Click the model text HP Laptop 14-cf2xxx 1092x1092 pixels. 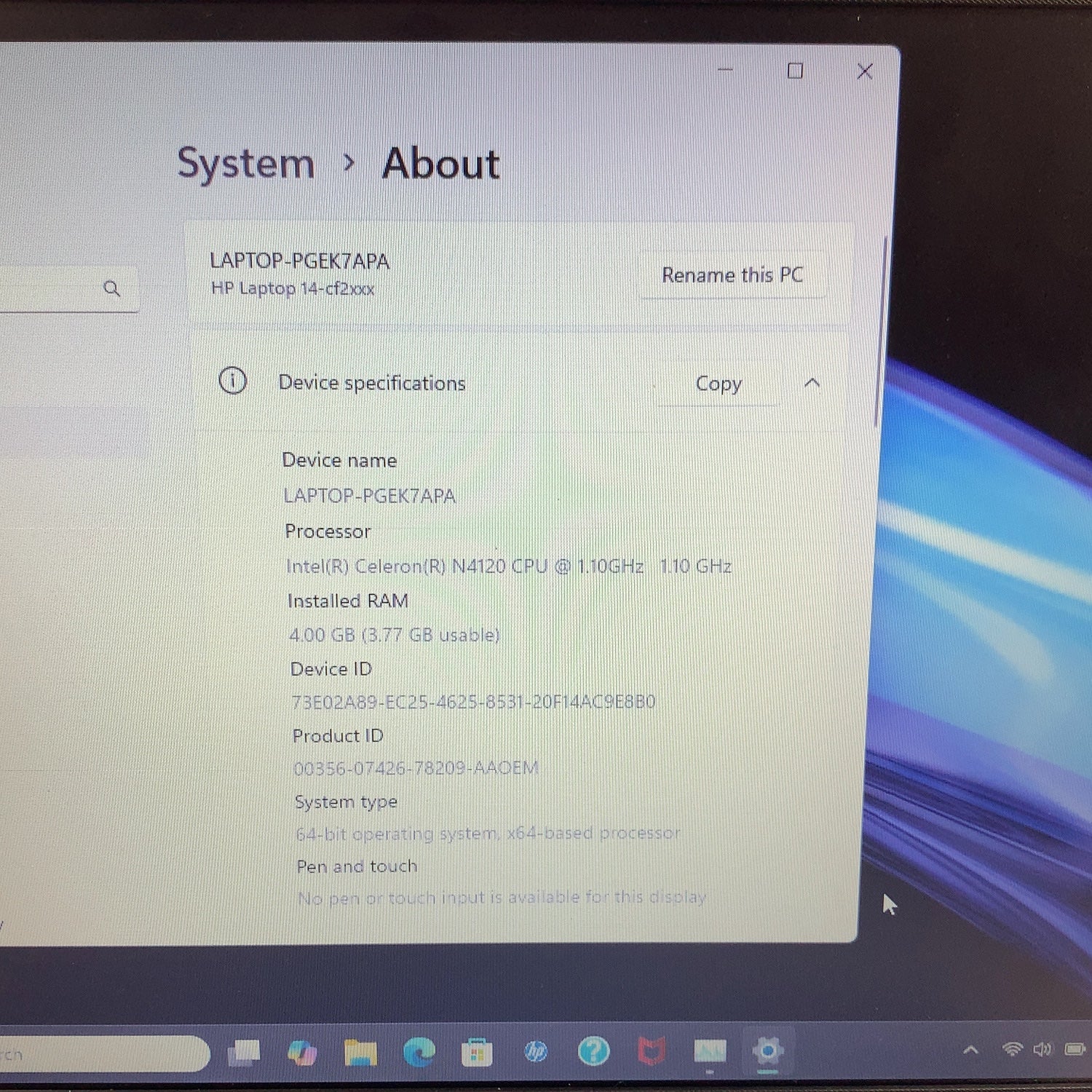(293, 289)
